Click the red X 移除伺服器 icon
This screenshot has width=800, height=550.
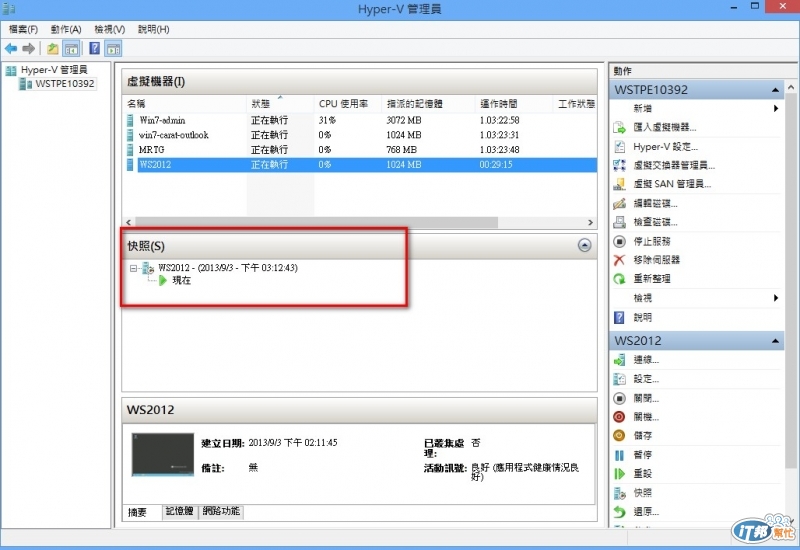click(x=619, y=260)
